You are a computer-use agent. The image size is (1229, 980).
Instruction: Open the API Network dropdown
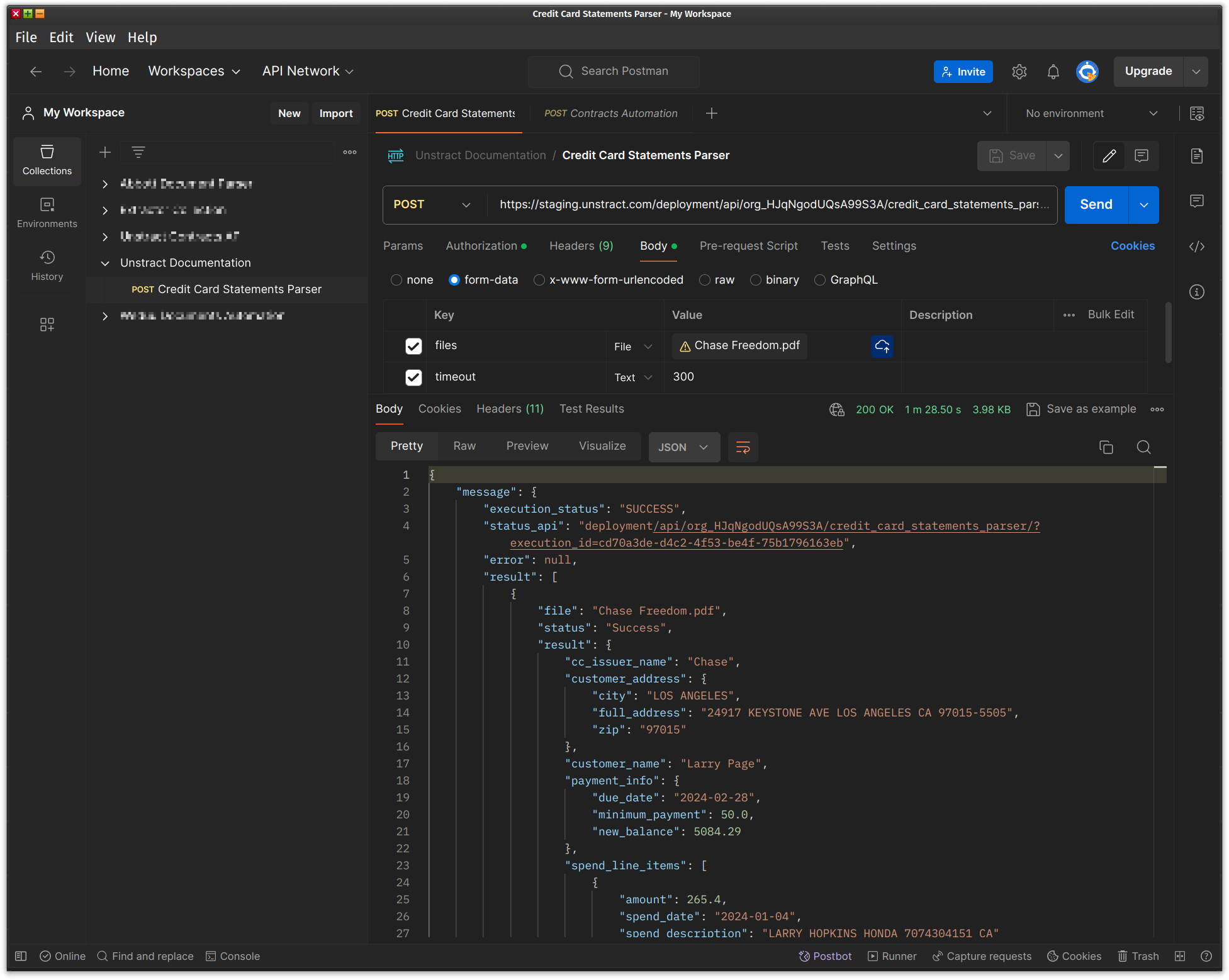(308, 72)
